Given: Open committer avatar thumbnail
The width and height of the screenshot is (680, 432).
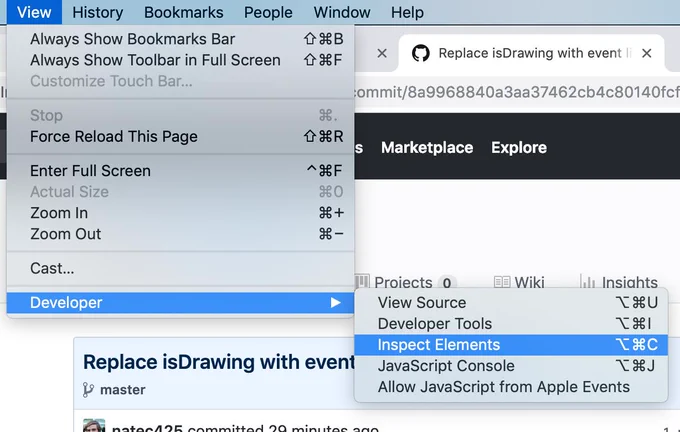Looking at the screenshot, I should pyautogui.click(x=94, y=425).
